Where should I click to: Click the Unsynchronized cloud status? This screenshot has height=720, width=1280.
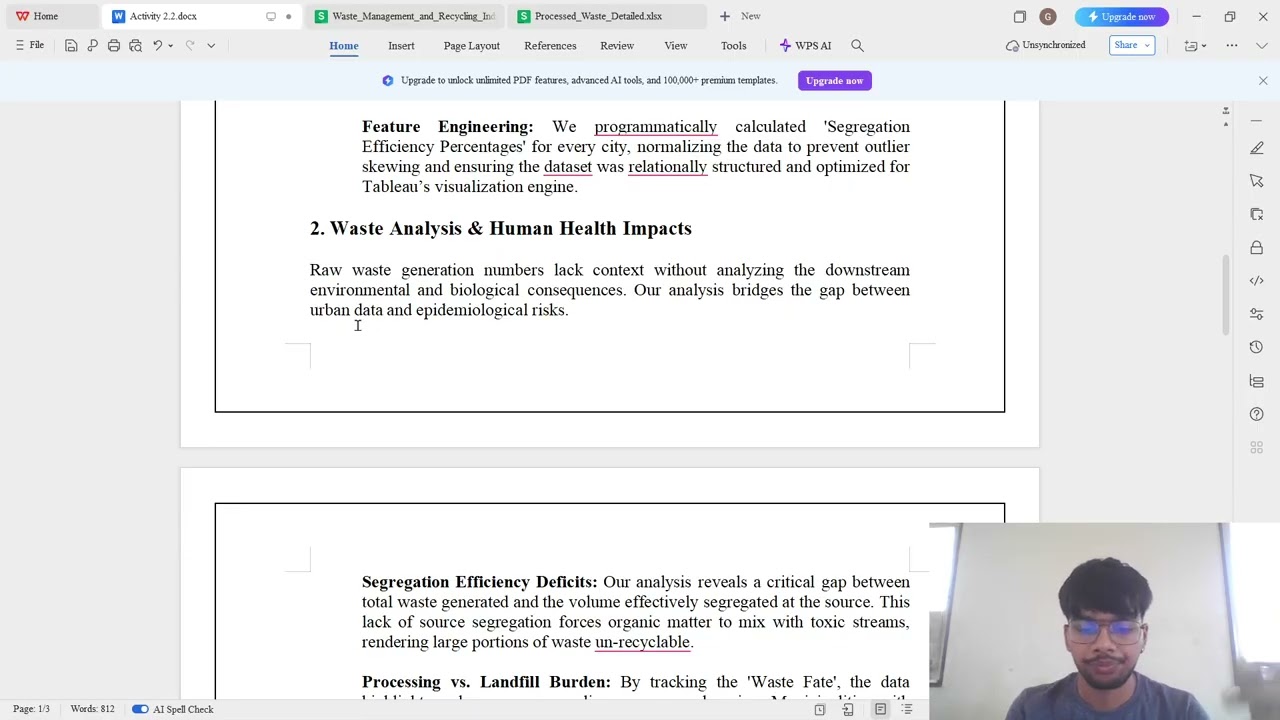coord(1046,45)
